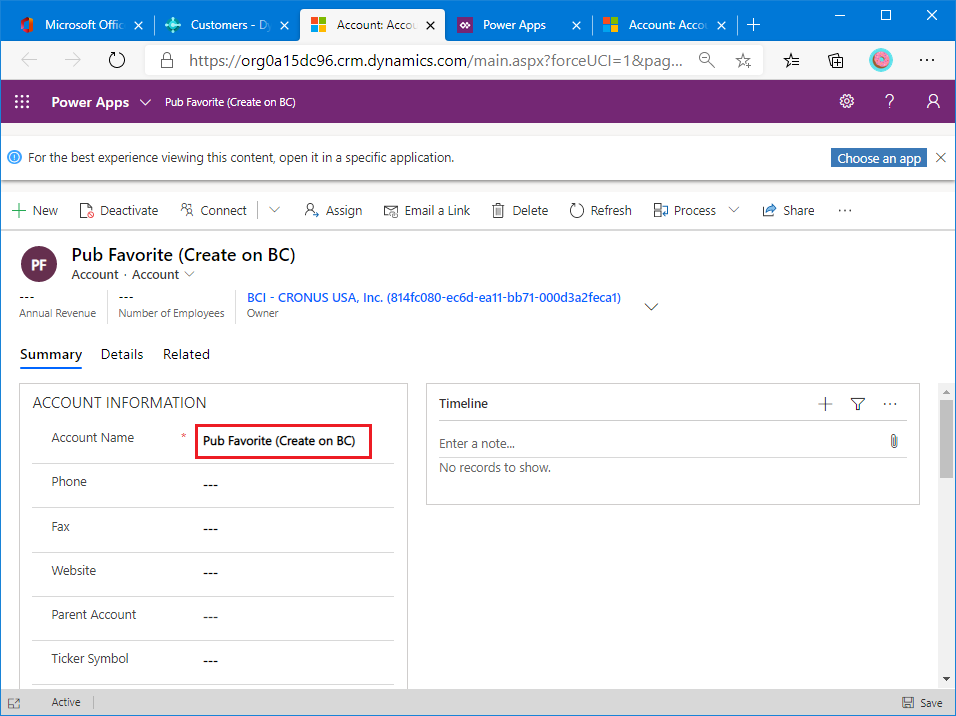This screenshot has width=956, height=716.
Task: Open the form selector chevron next to Account
Action: click(x=190, y=274)
